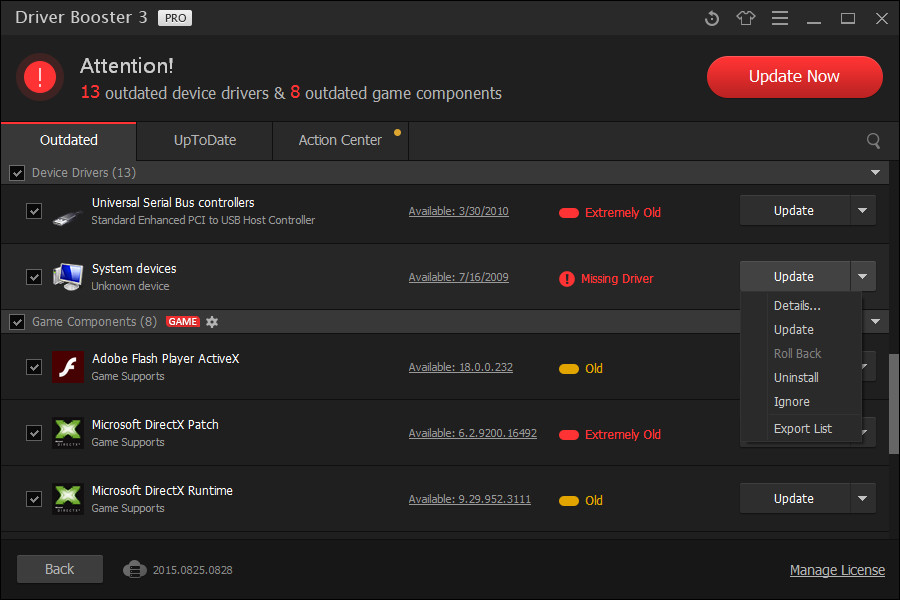Uncheck the Device Drivers checkbox
The width and height of the screenshot is (900, 600).
click(17, 172)
